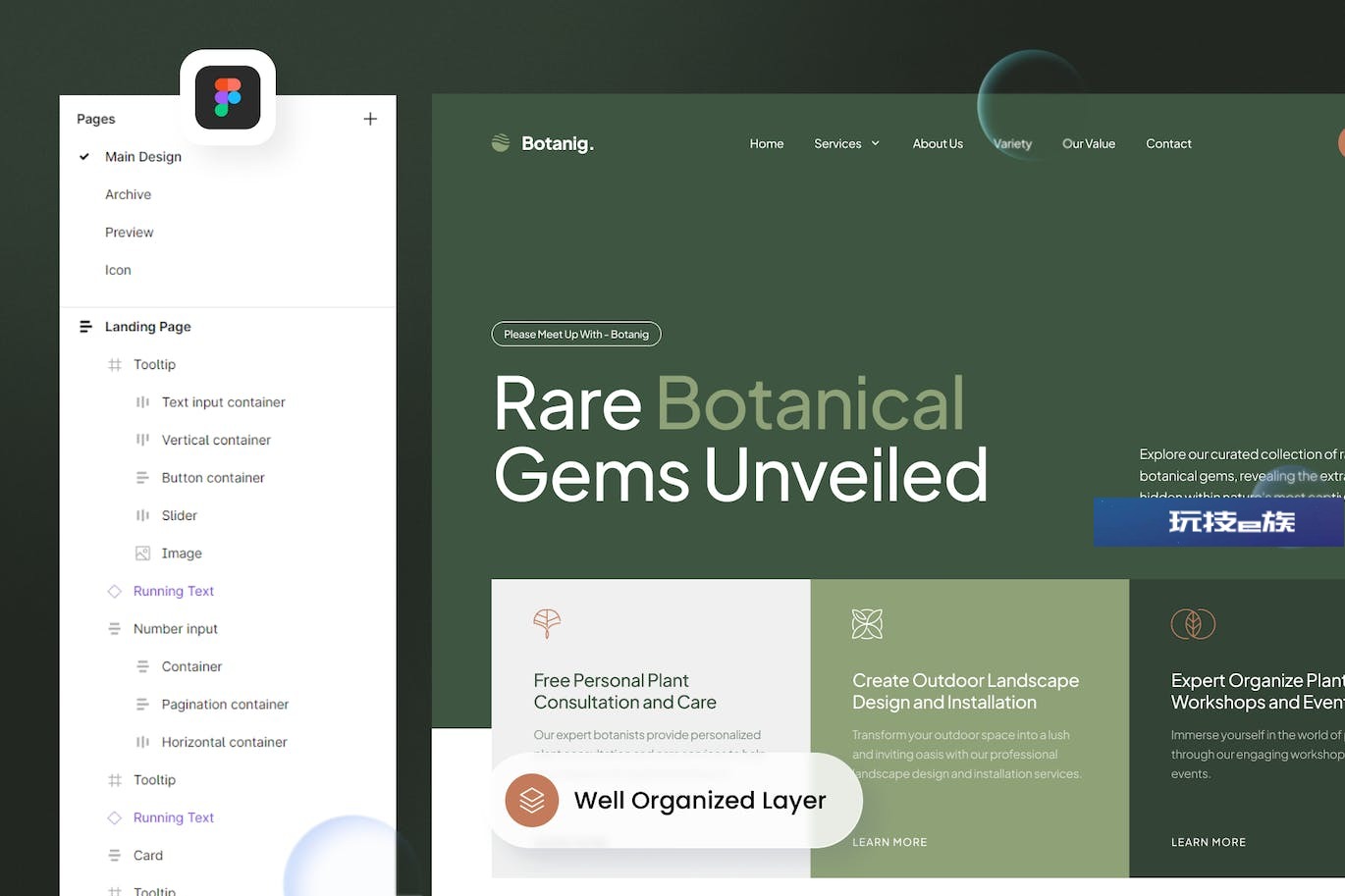Select the Pagination container layer name

(225, 705)
